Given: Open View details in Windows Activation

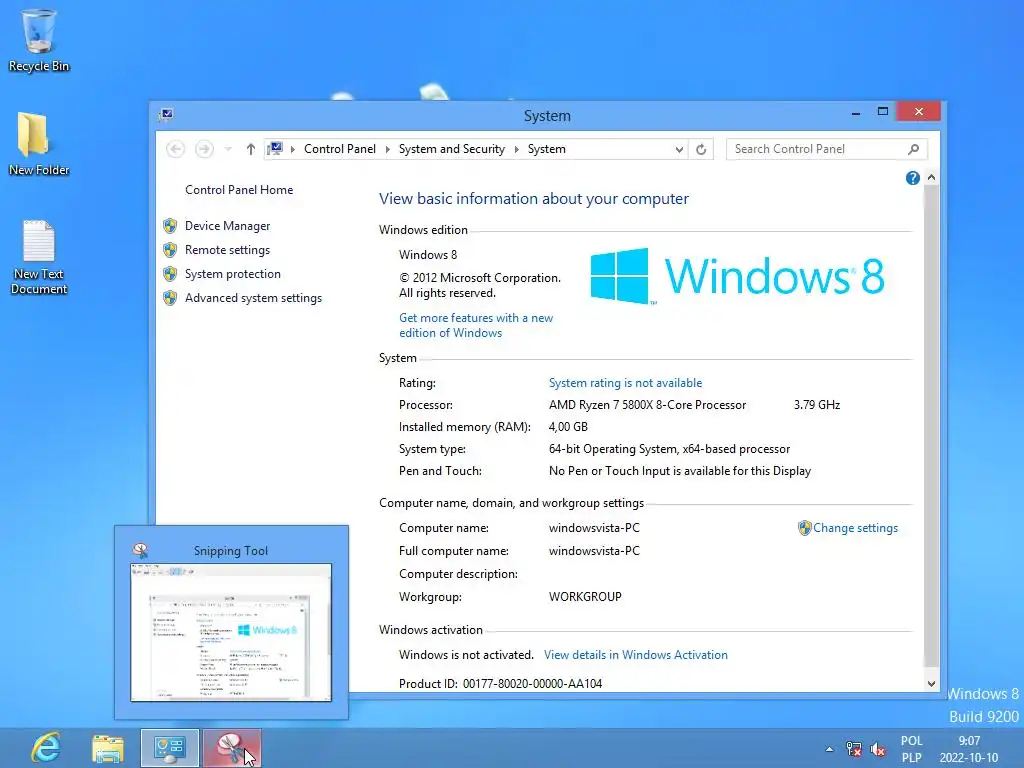Looking at the screenshot, I should pyautogui.click(x=635, y=655).
